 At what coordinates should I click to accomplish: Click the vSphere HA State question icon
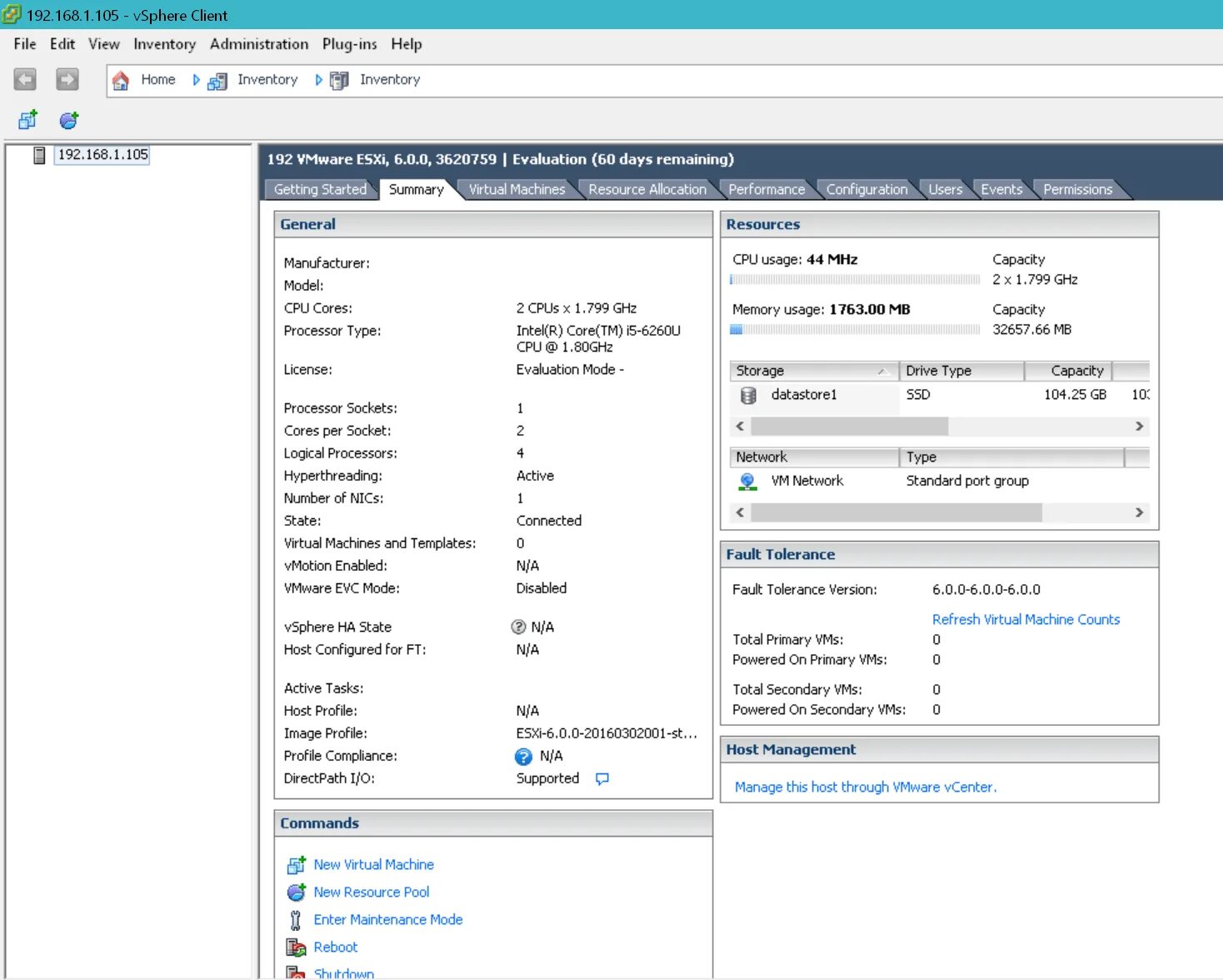pyautogui.click(x=518, y=627)
